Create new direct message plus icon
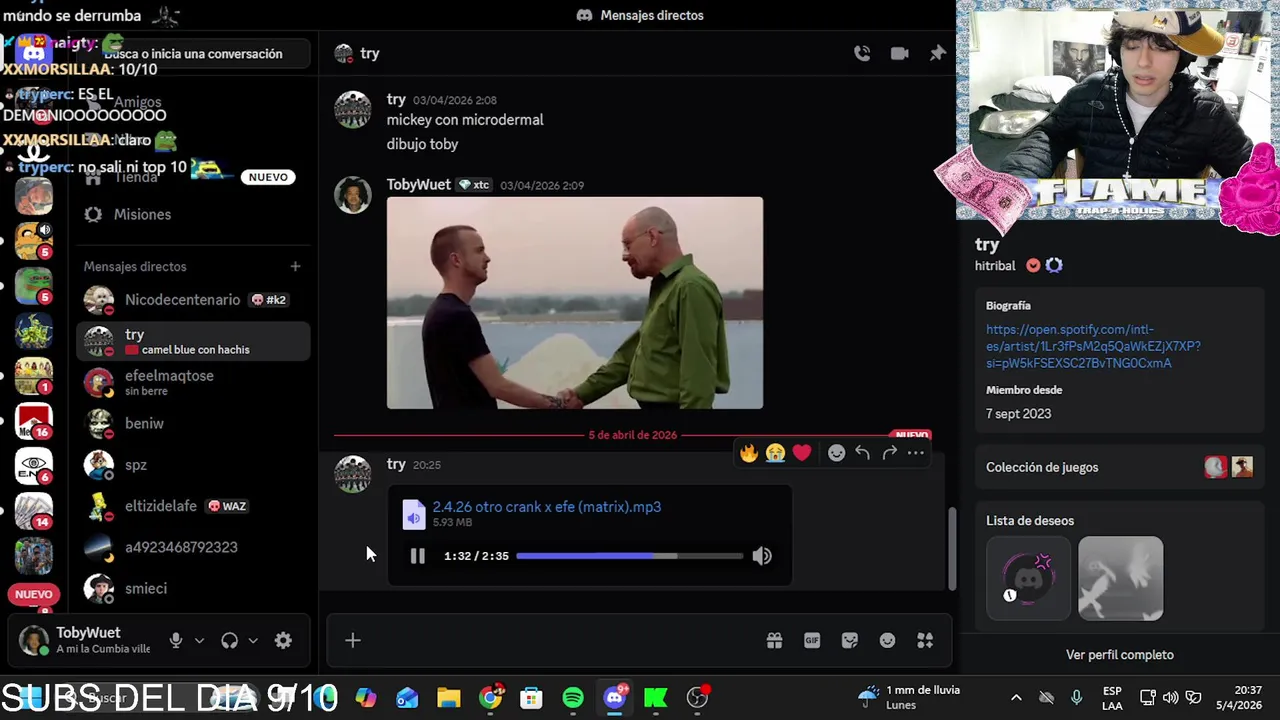1280x720 pixels. [x=295, y=267]
